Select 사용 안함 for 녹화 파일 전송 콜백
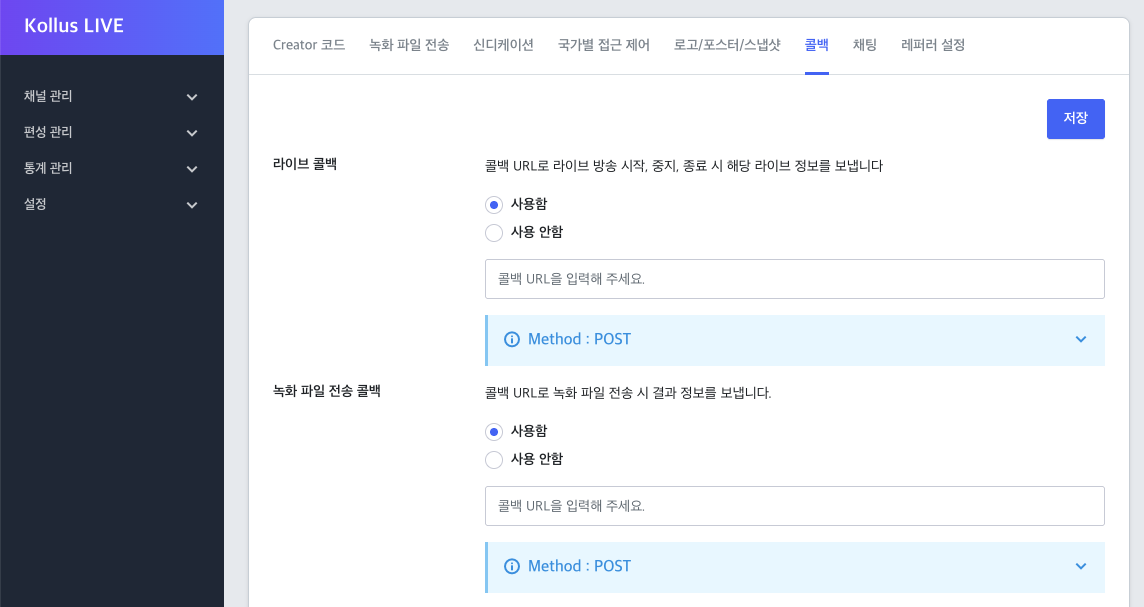 click(x=494, y=459)
